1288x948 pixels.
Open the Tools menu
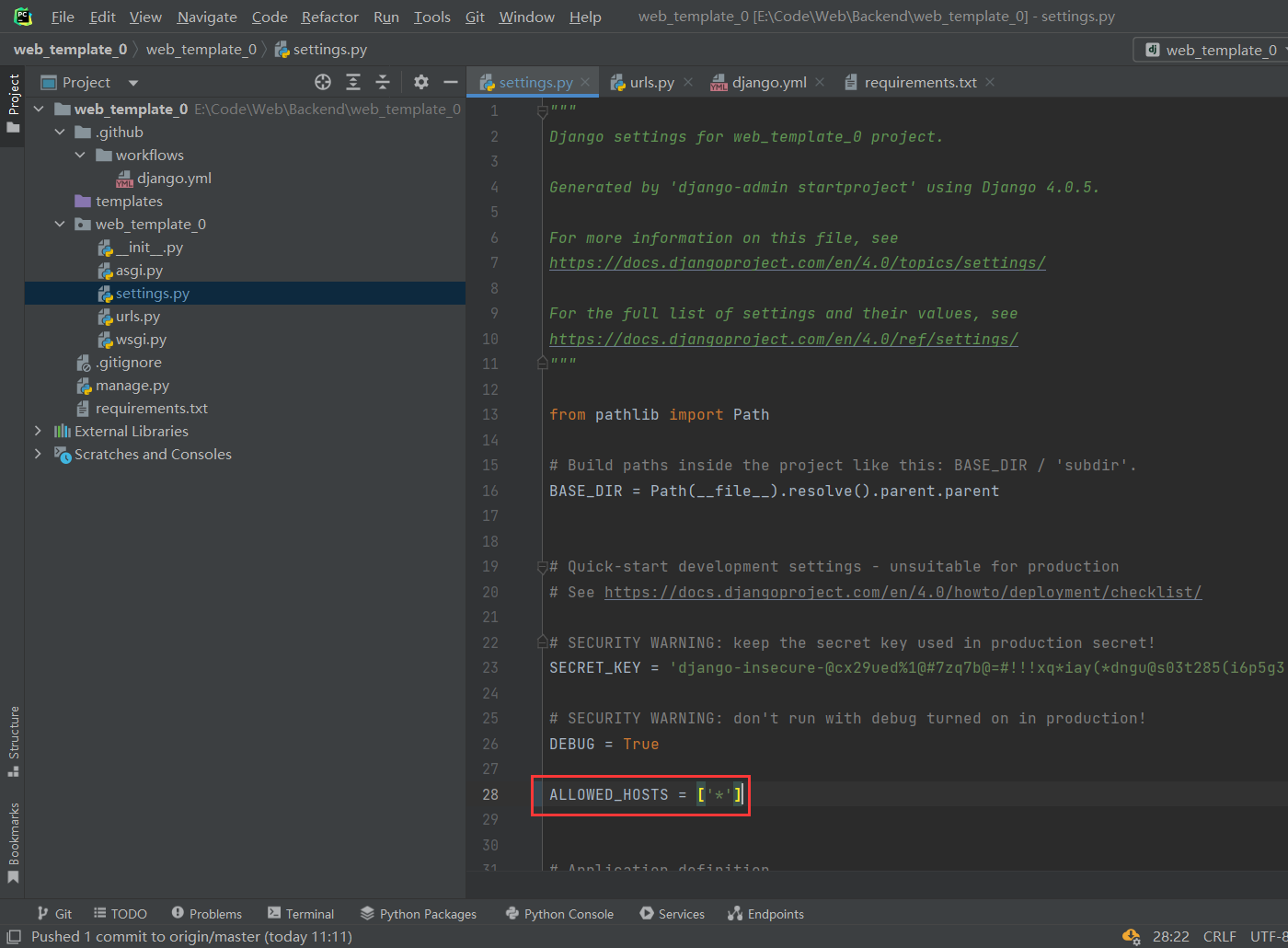coord(432,17)
